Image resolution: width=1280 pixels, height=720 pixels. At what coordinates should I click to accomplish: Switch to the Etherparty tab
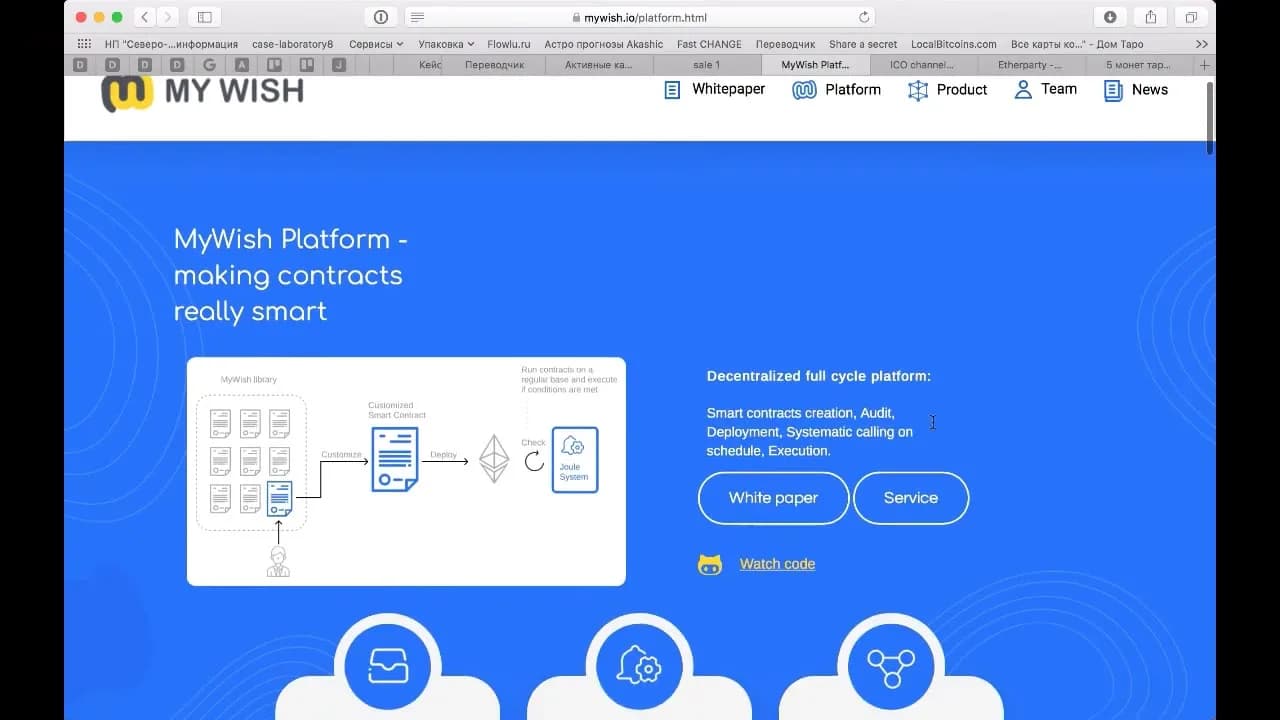[1031, 64]
